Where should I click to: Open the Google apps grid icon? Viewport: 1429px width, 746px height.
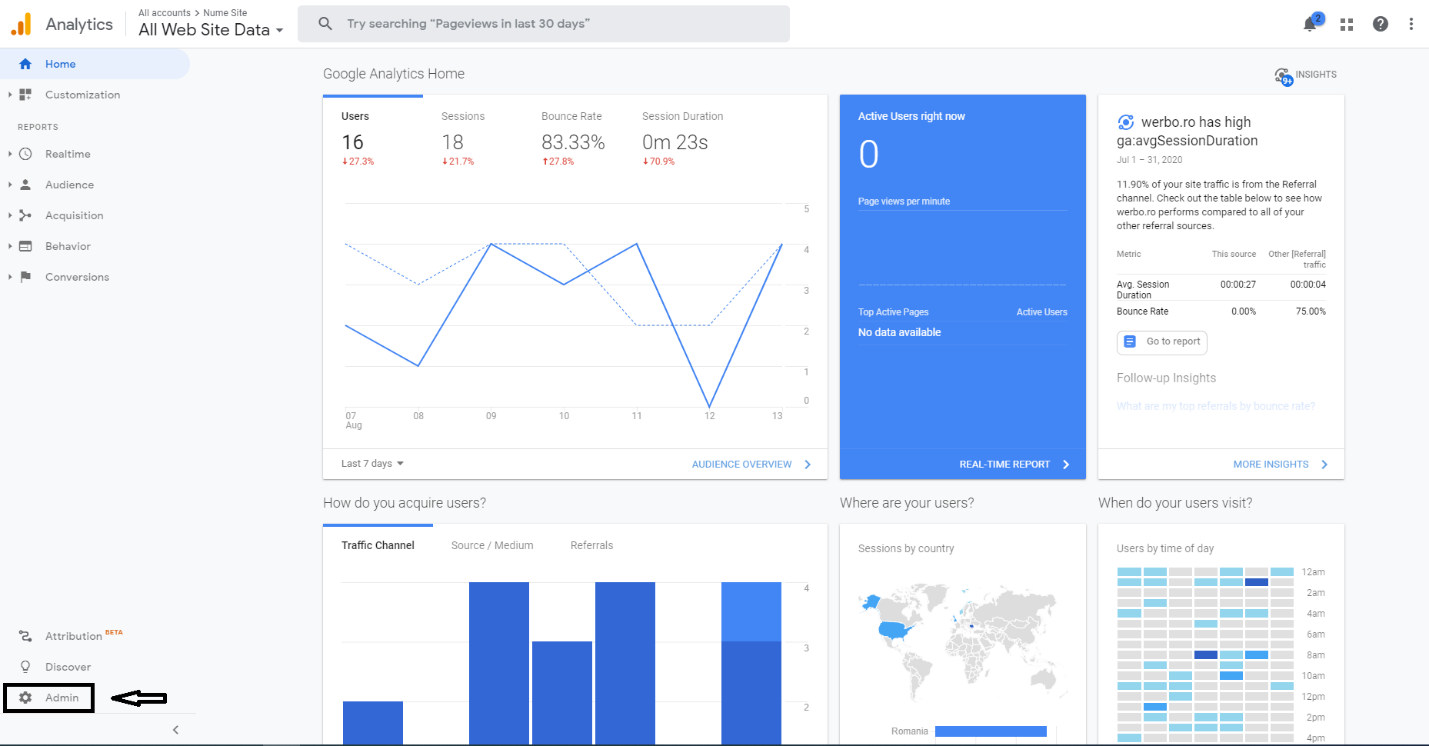coord(1346,24)
